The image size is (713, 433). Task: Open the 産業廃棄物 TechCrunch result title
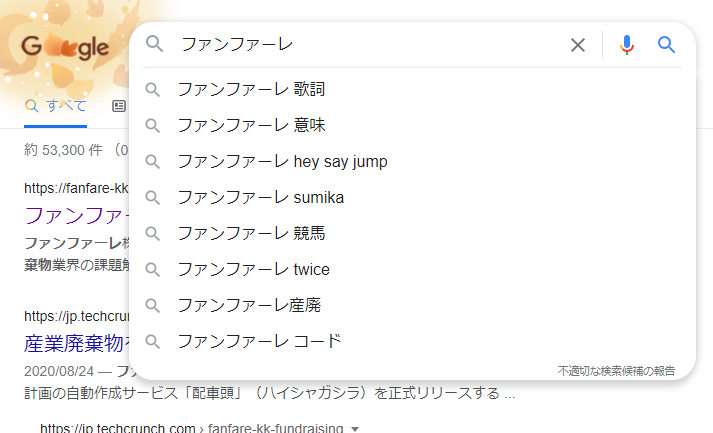click(77, 343)
